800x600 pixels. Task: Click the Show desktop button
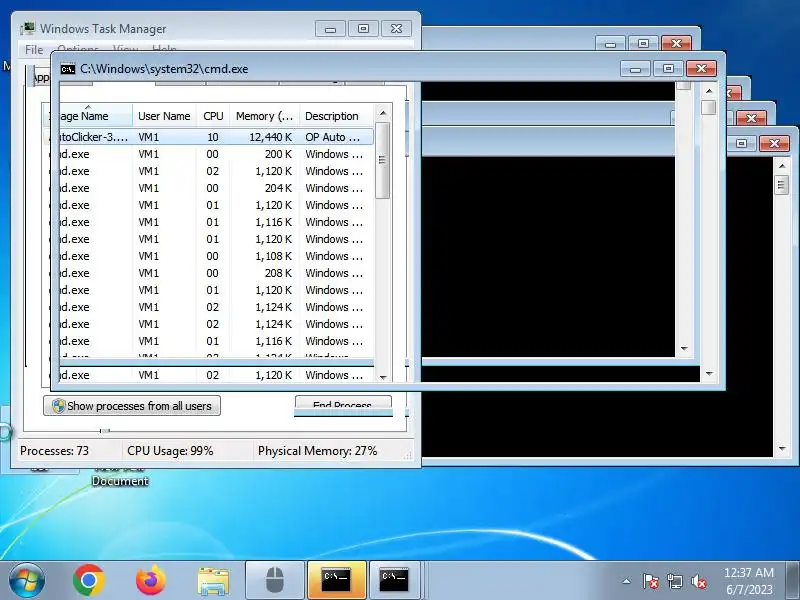point(793,580)
